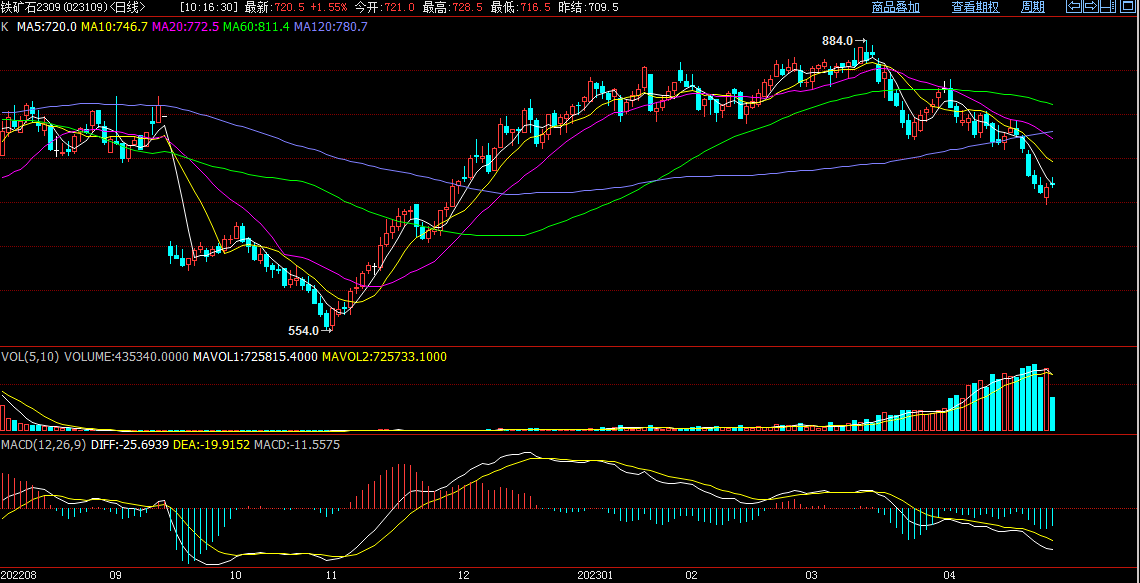Click the 04 month axis label
Image resolution: width=1140 pixels, height=583 pixels.
click(x=948, y=575)
